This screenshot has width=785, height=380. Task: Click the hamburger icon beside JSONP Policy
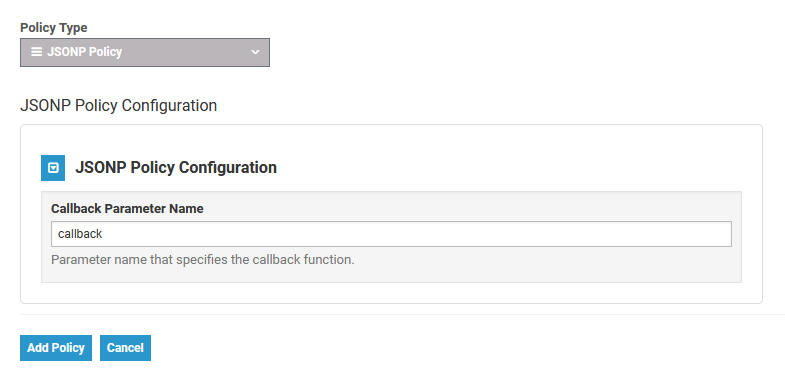coord(37,52)
